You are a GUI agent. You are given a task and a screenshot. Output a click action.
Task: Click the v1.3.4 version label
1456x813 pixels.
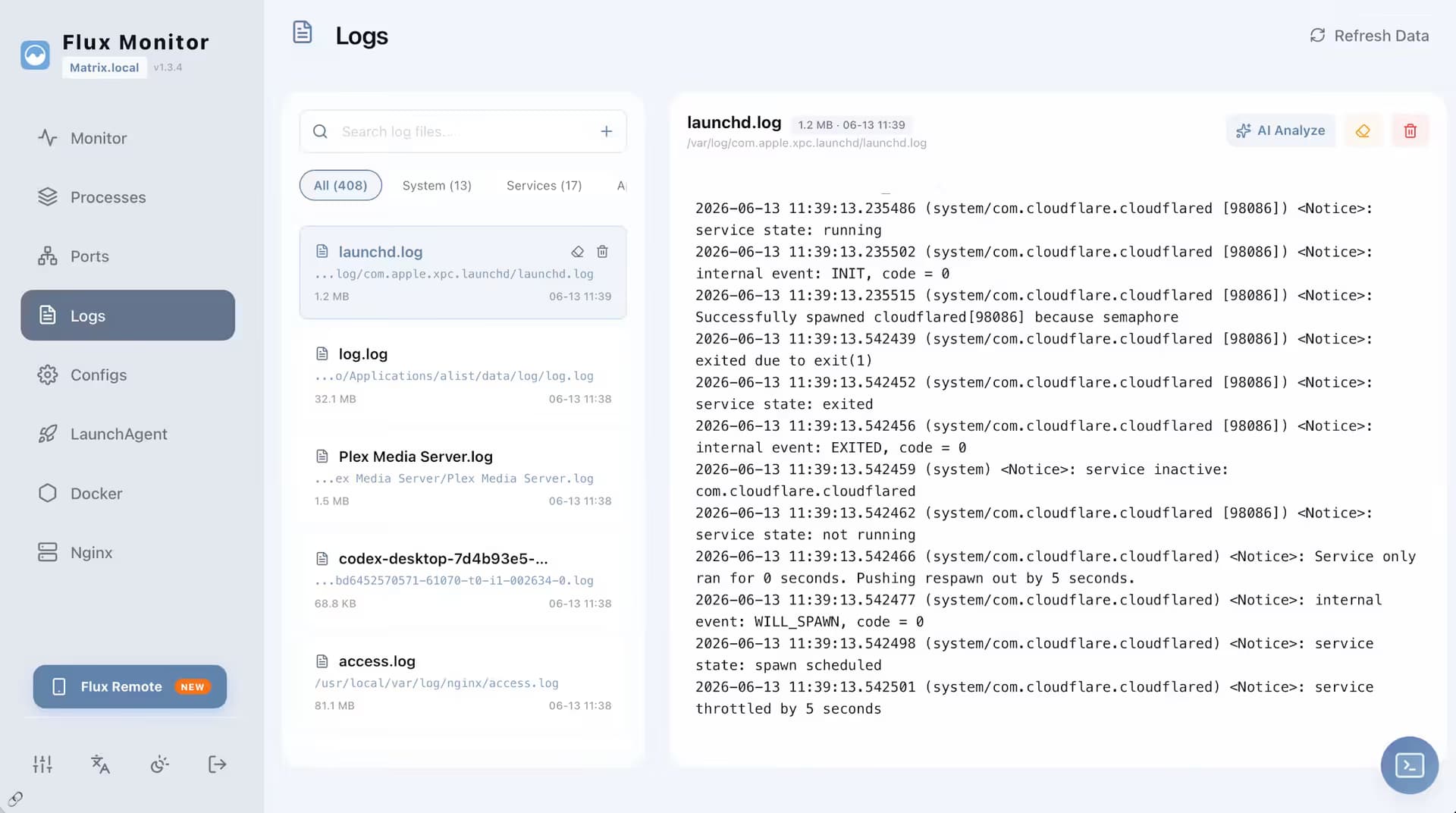168,67
